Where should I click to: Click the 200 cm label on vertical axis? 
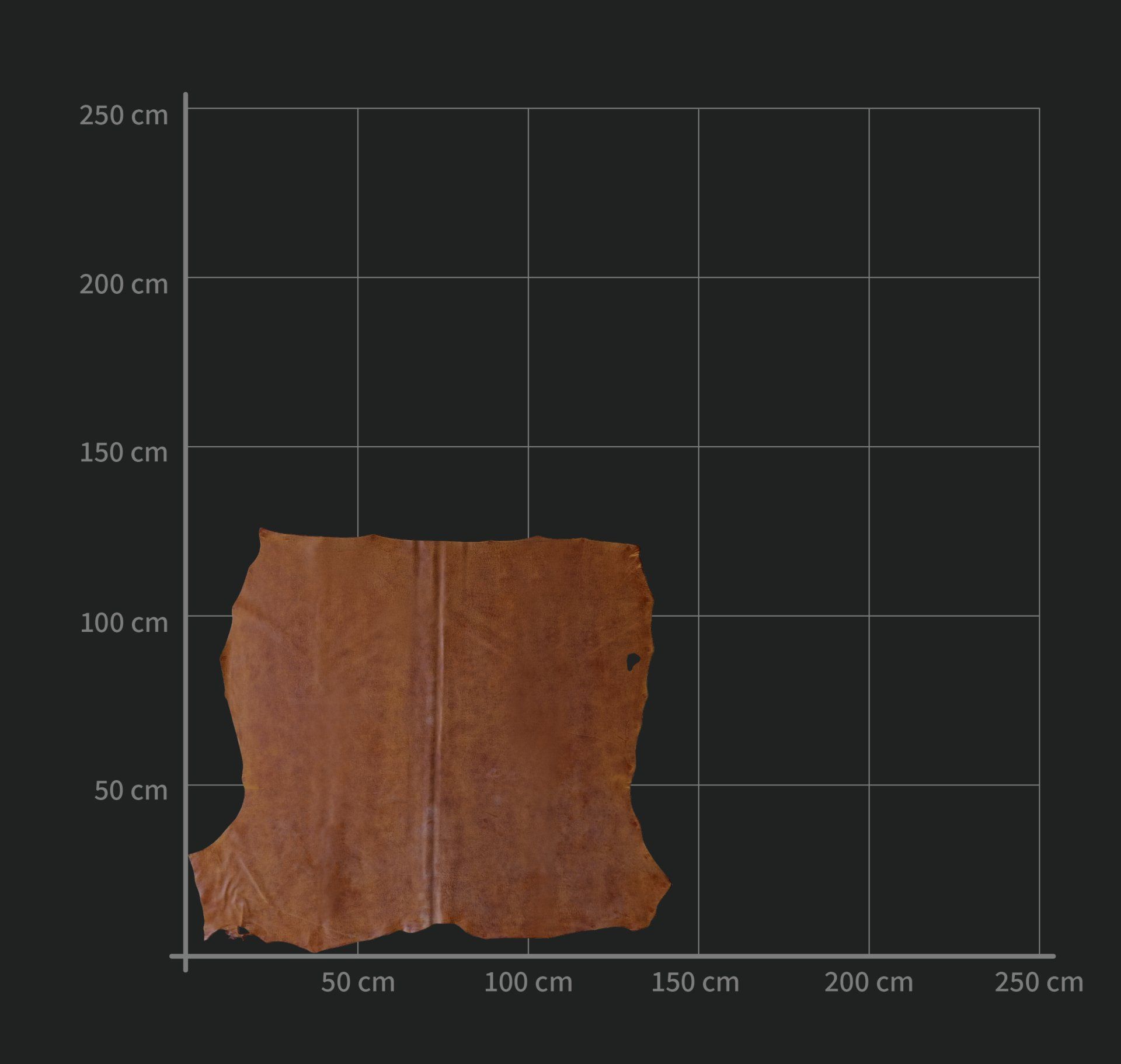(123, 284)
